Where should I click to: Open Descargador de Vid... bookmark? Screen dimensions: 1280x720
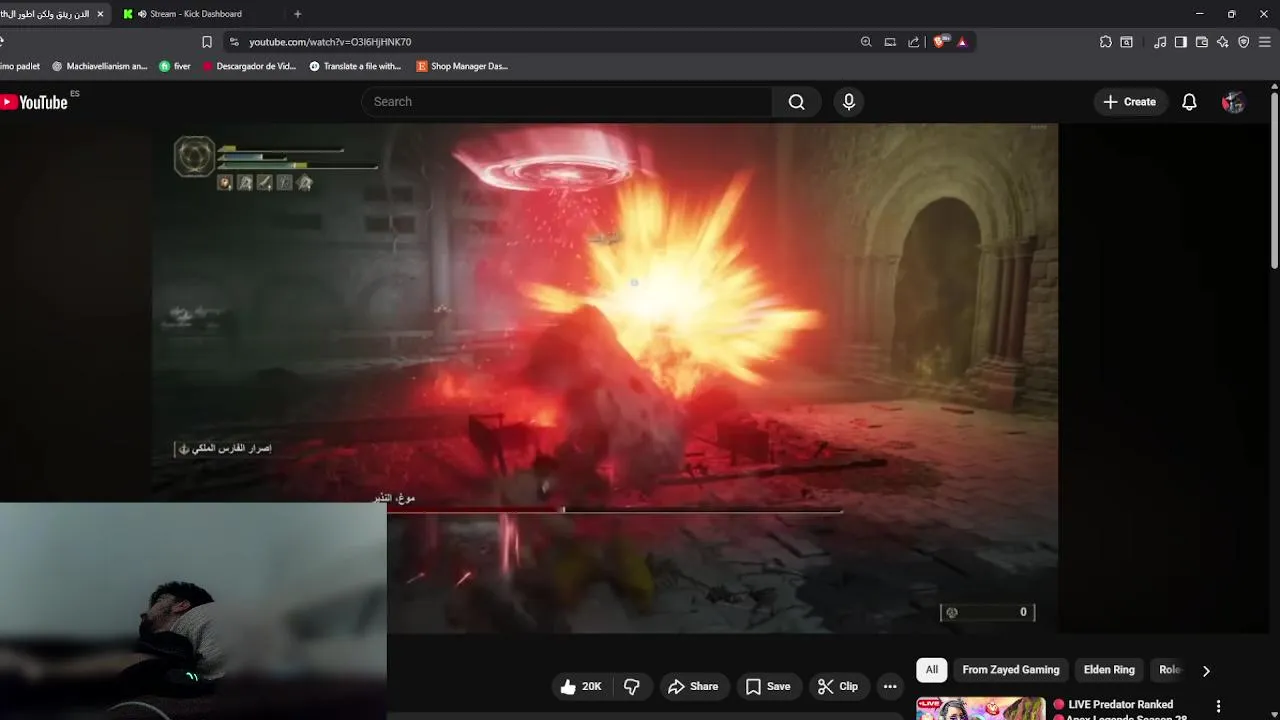pos(250,66)
